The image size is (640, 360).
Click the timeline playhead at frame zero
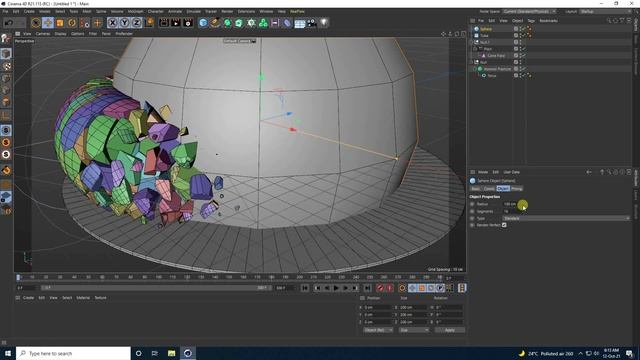[18, 278]
